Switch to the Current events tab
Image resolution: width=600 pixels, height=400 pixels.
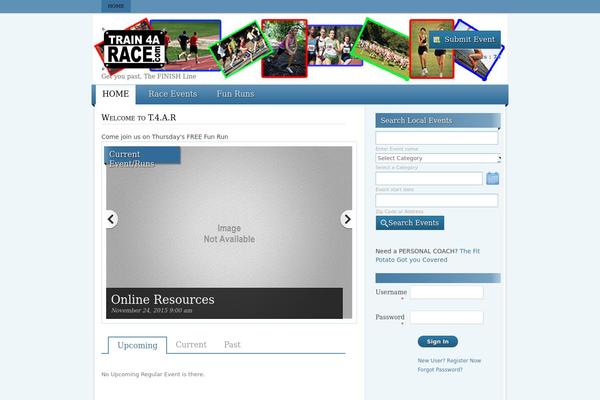191,344
